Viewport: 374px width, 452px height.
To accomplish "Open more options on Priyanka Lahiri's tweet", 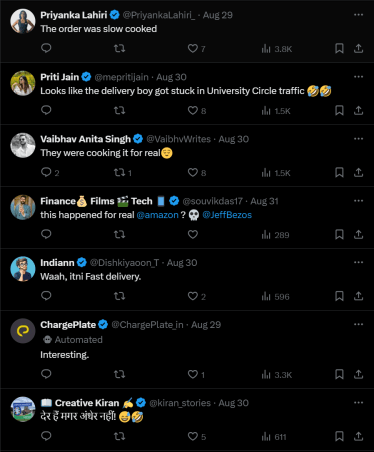I will click(x=358, y=15).
